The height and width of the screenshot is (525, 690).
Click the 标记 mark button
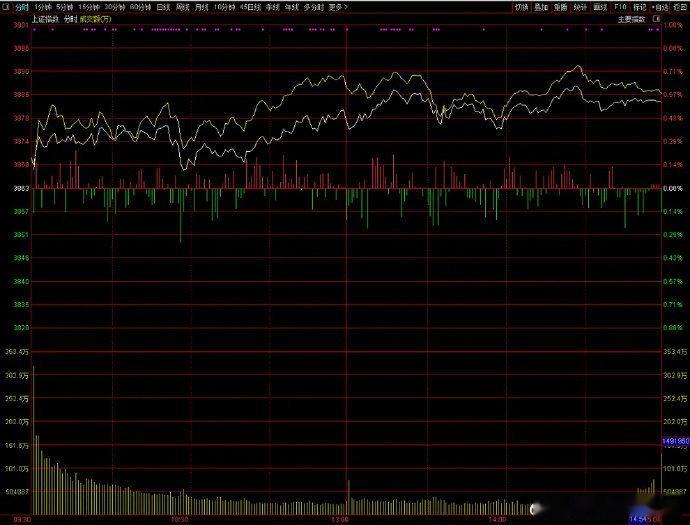pyautogui.click(x=639, y=7)
